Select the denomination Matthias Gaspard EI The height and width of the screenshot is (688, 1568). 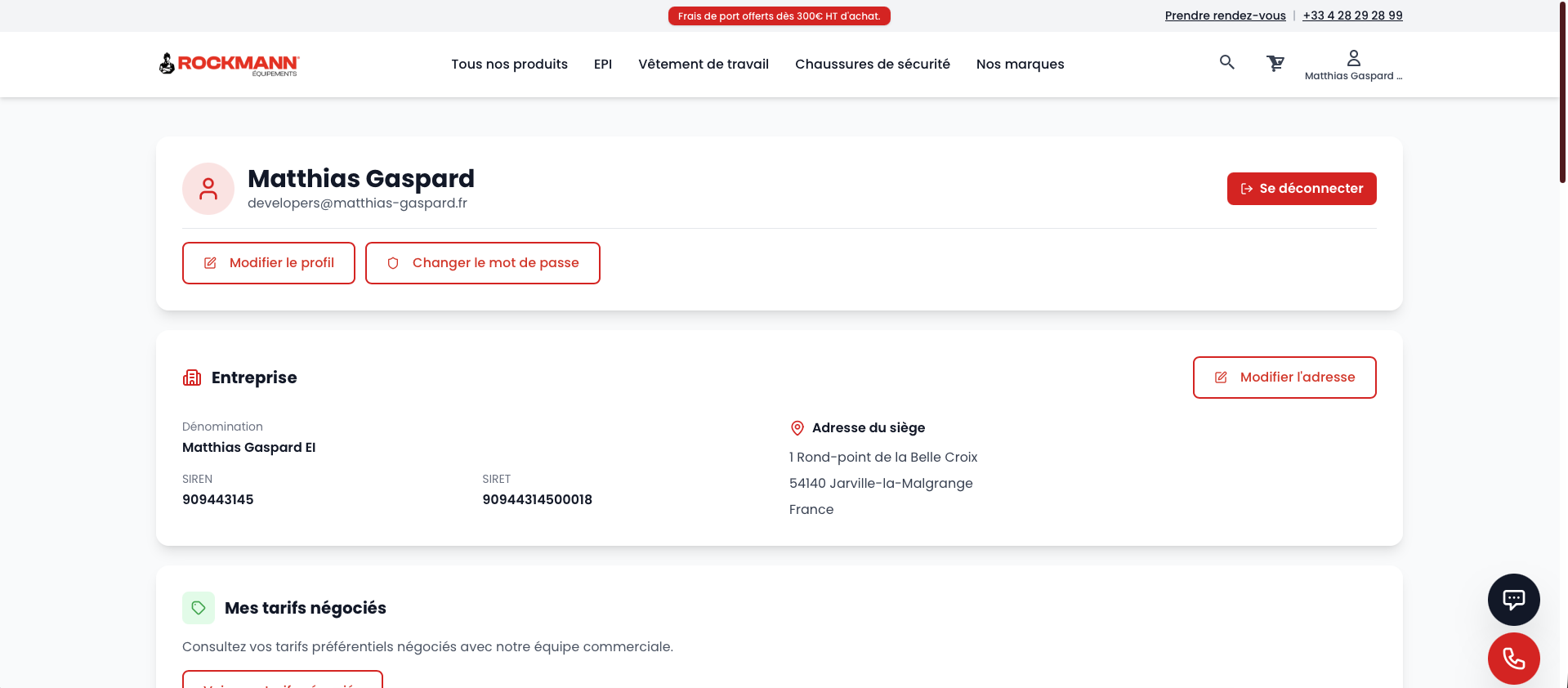[249, 448]
